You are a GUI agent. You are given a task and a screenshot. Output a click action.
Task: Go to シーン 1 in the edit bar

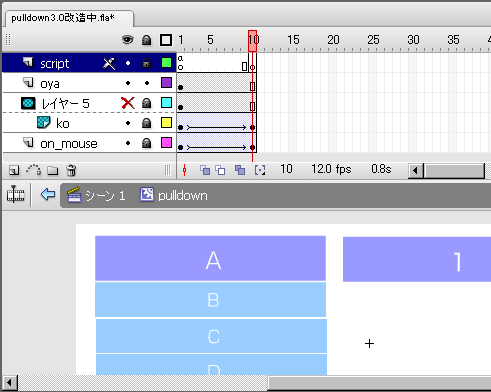coord(96,195)
